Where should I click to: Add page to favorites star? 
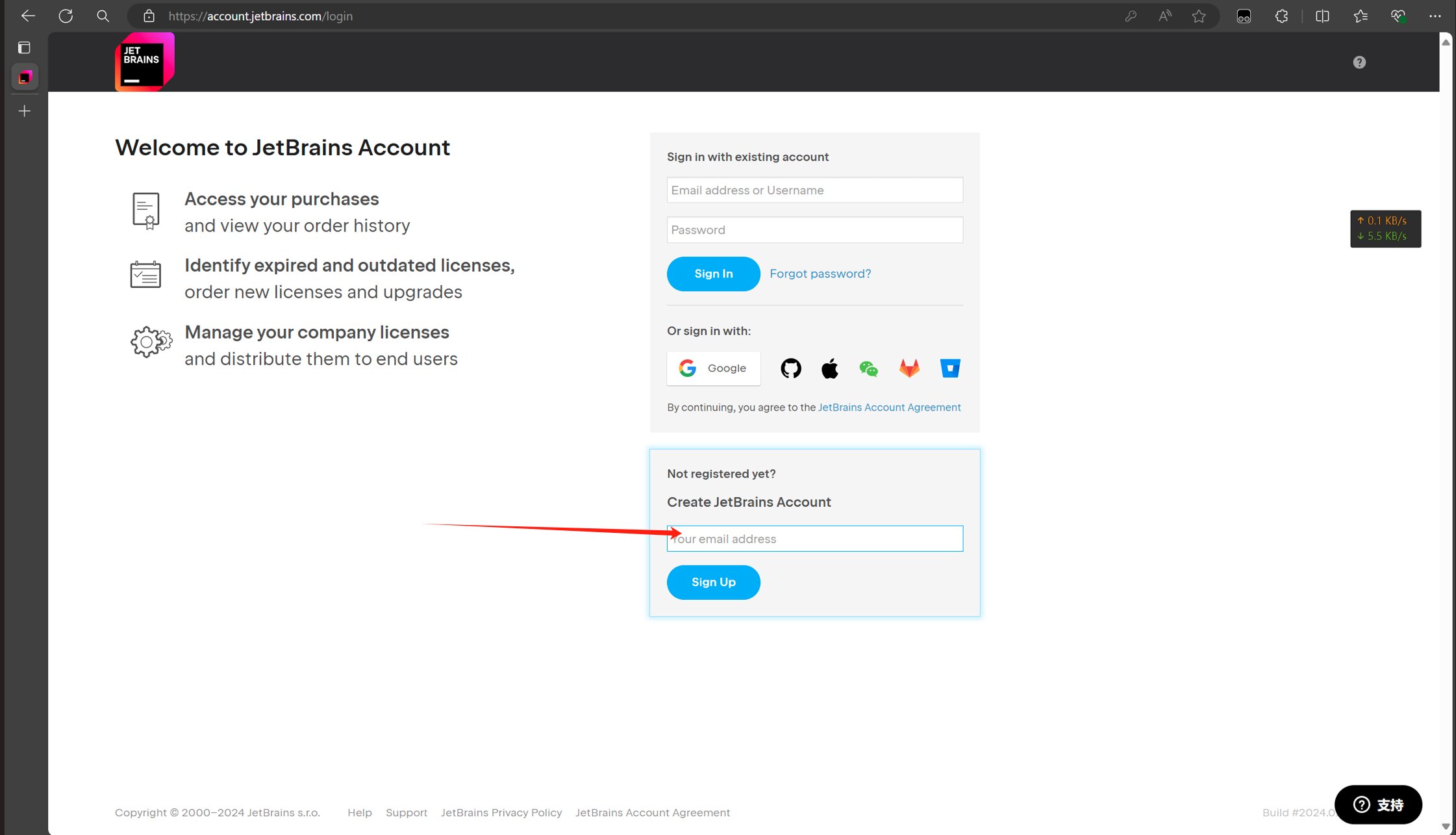pyautogui.click(x=1199, y=16)
